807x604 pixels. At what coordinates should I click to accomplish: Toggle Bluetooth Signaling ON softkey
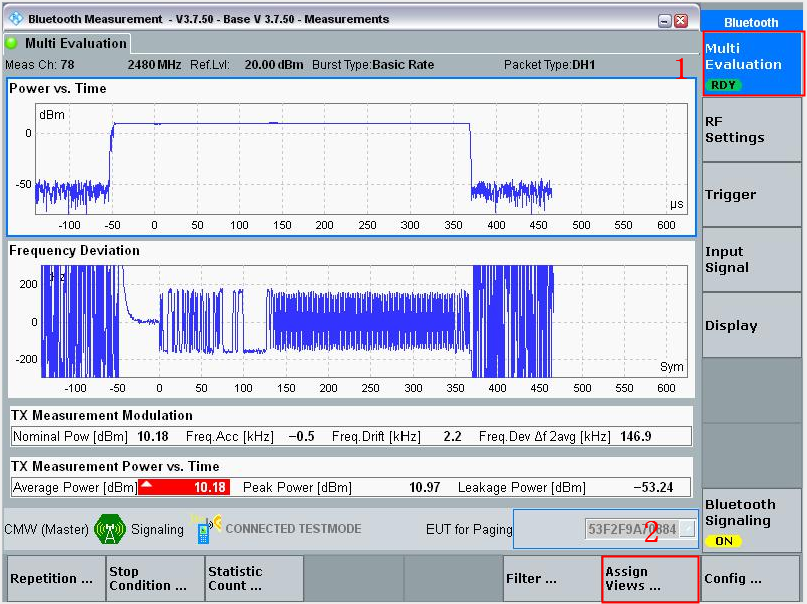click(x=752, y=521)
